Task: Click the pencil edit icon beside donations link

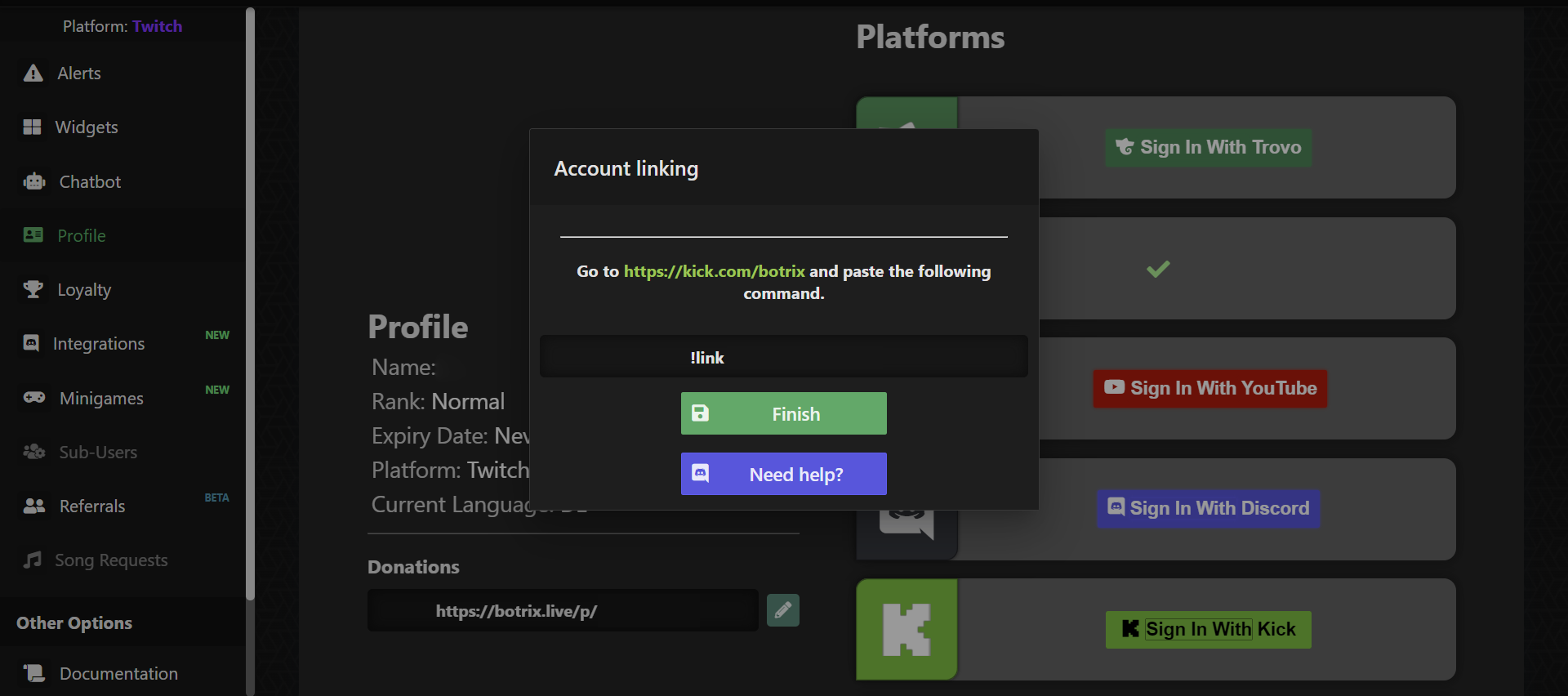Action: pyautogui.click(x=782, y=610)
